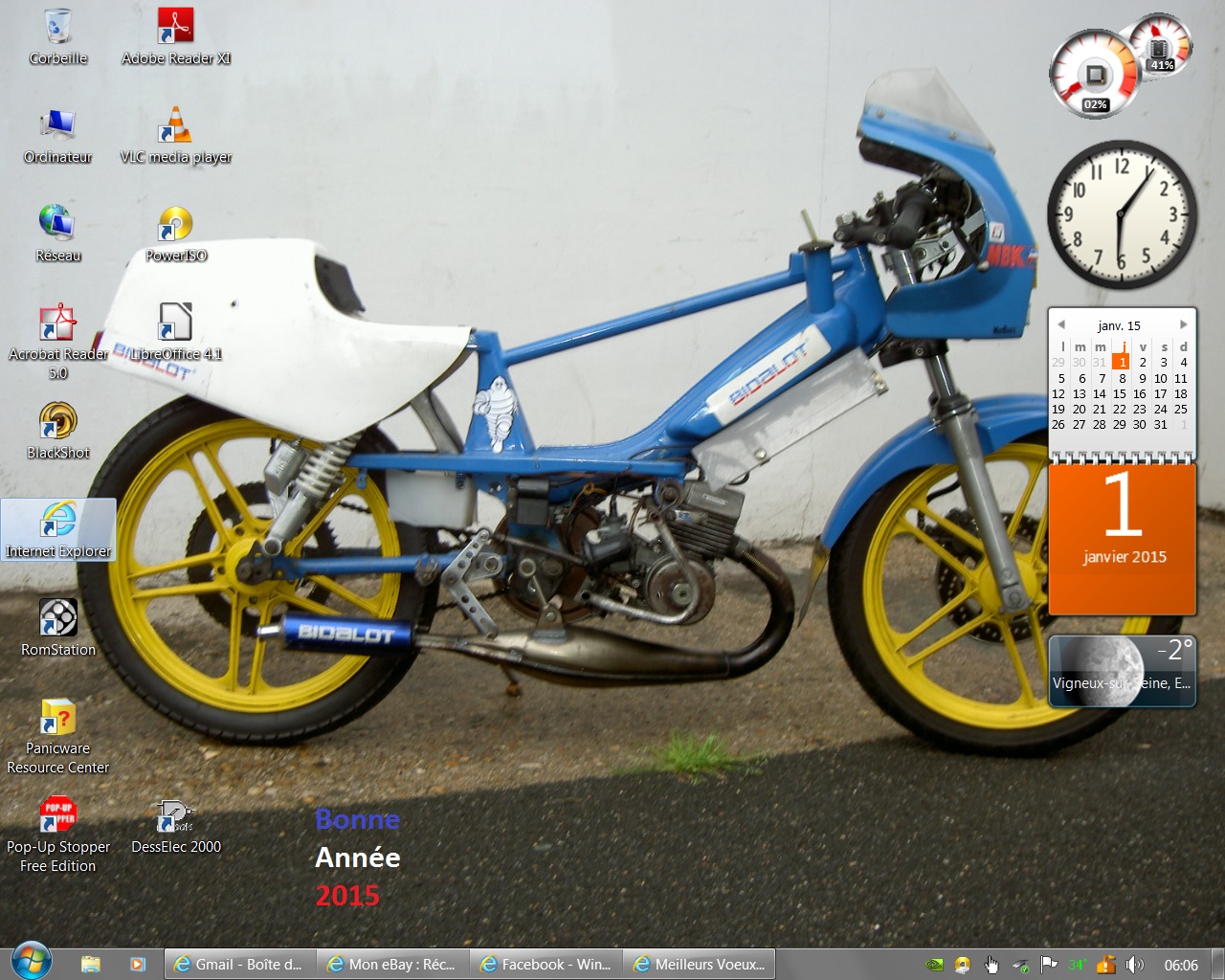This screenshot has width=1225, height=980.
Task: Click the 06:06 taskbar clock
Action: pos(1181,965)
